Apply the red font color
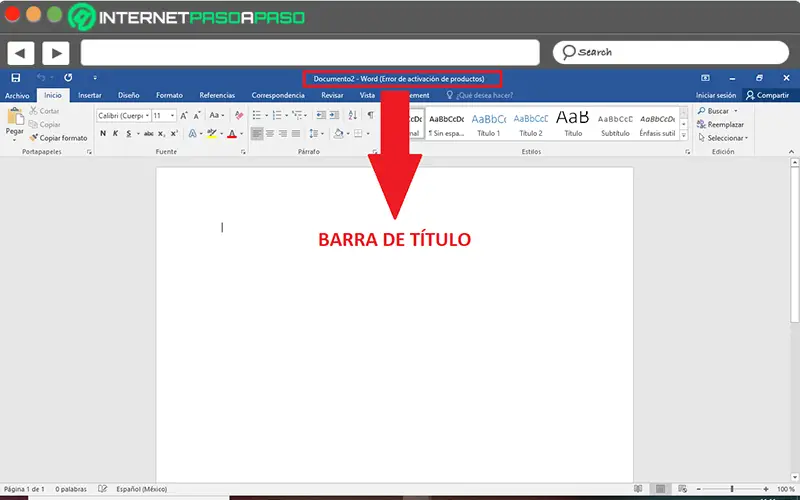 pyautogui.click(x=232, y=134)
